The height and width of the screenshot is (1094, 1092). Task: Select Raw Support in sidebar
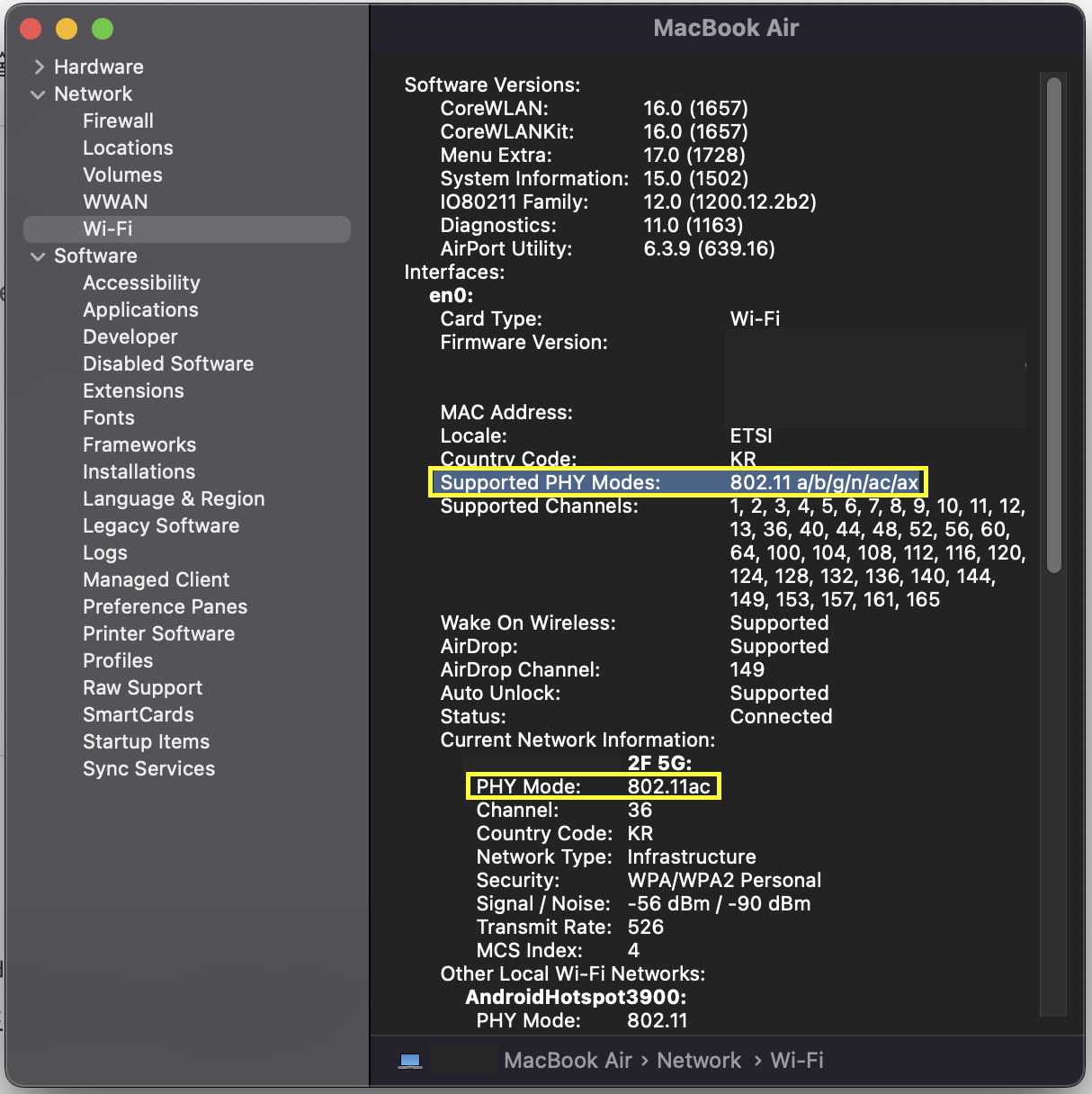pyautogui.click(x=142, y=687)
